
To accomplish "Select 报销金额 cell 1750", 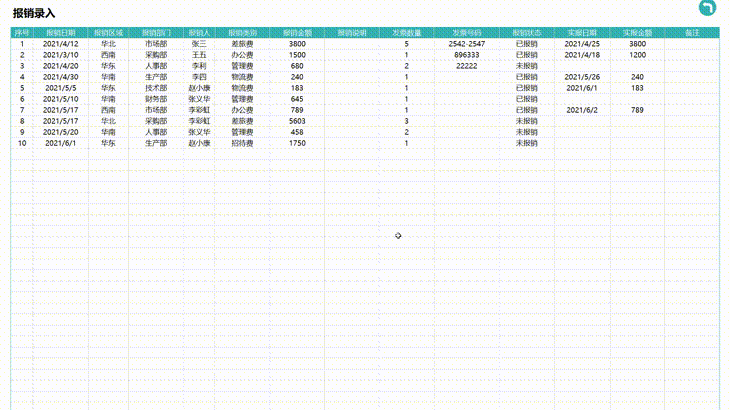I will click(x=297, y=143).
